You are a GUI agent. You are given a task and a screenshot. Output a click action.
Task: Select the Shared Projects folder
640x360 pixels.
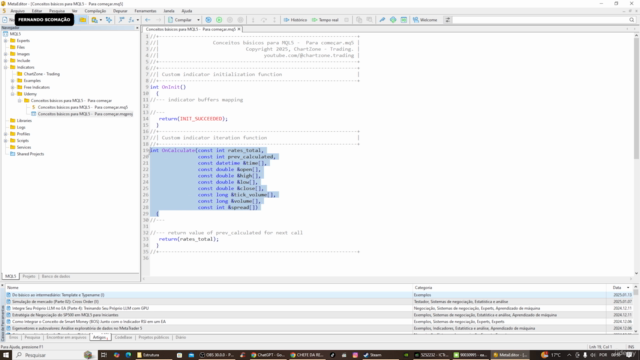(x=30, y=154)
